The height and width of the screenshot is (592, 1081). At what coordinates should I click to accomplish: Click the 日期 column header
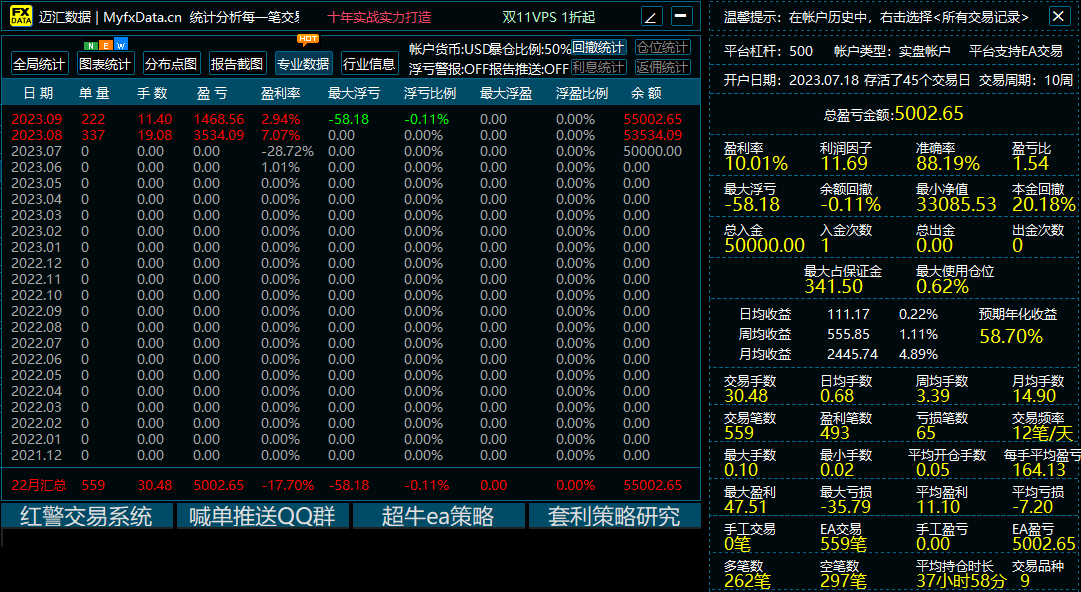coord(38,93)
